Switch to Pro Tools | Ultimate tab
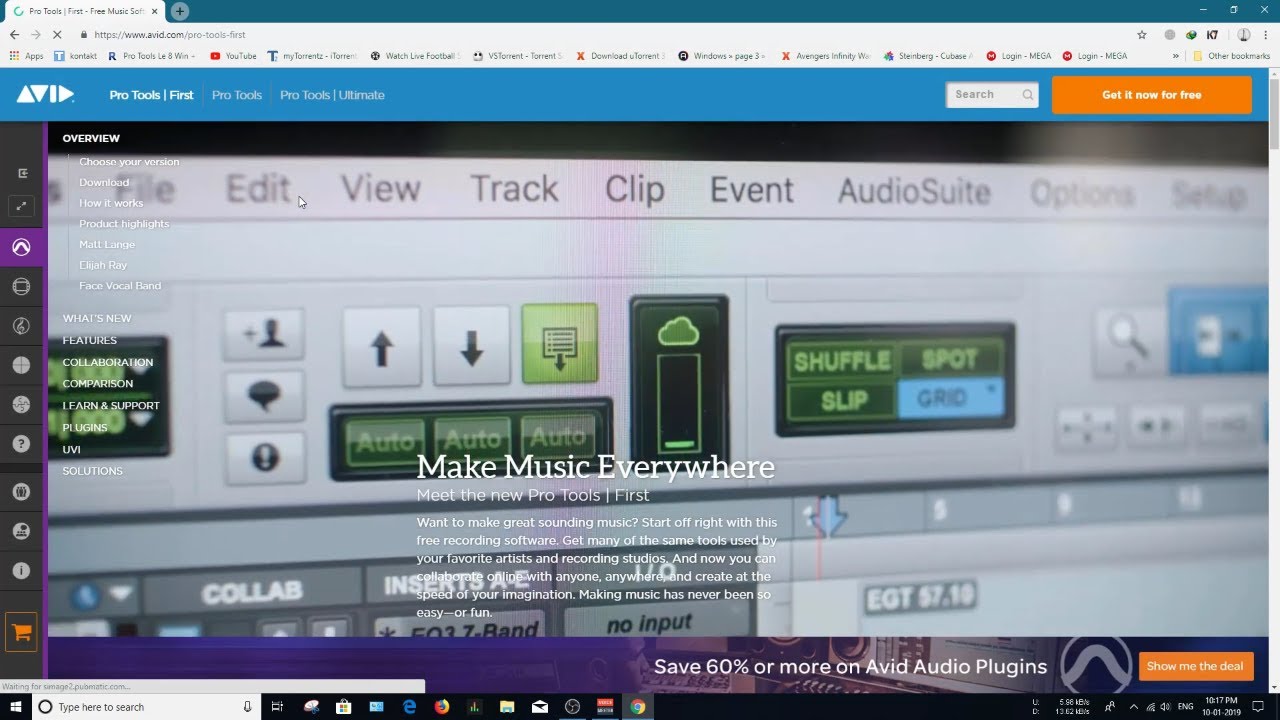1280x720 pixels. [332, 95]
